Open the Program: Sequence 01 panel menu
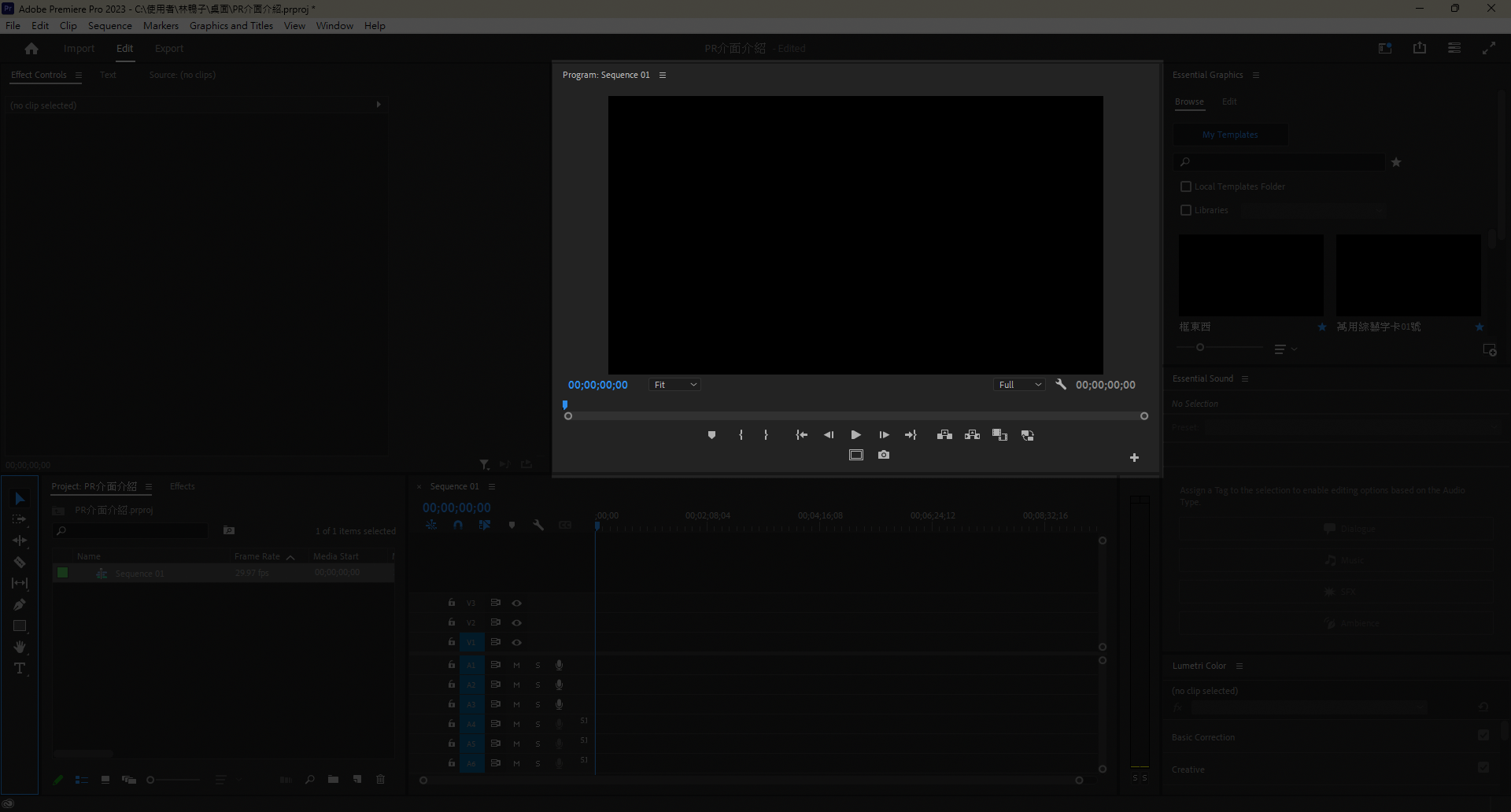 pos(663,76)
